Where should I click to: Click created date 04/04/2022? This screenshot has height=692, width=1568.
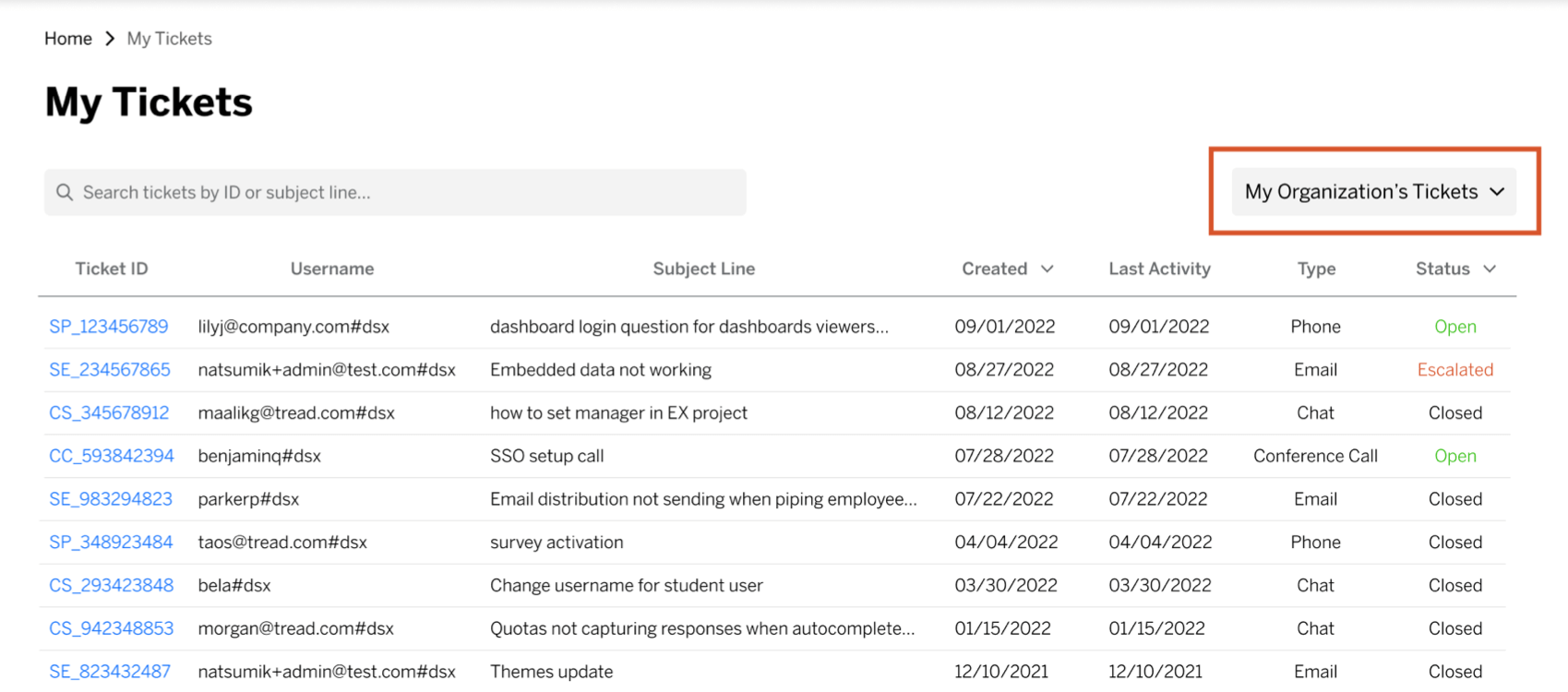(x=1006, y=543)
